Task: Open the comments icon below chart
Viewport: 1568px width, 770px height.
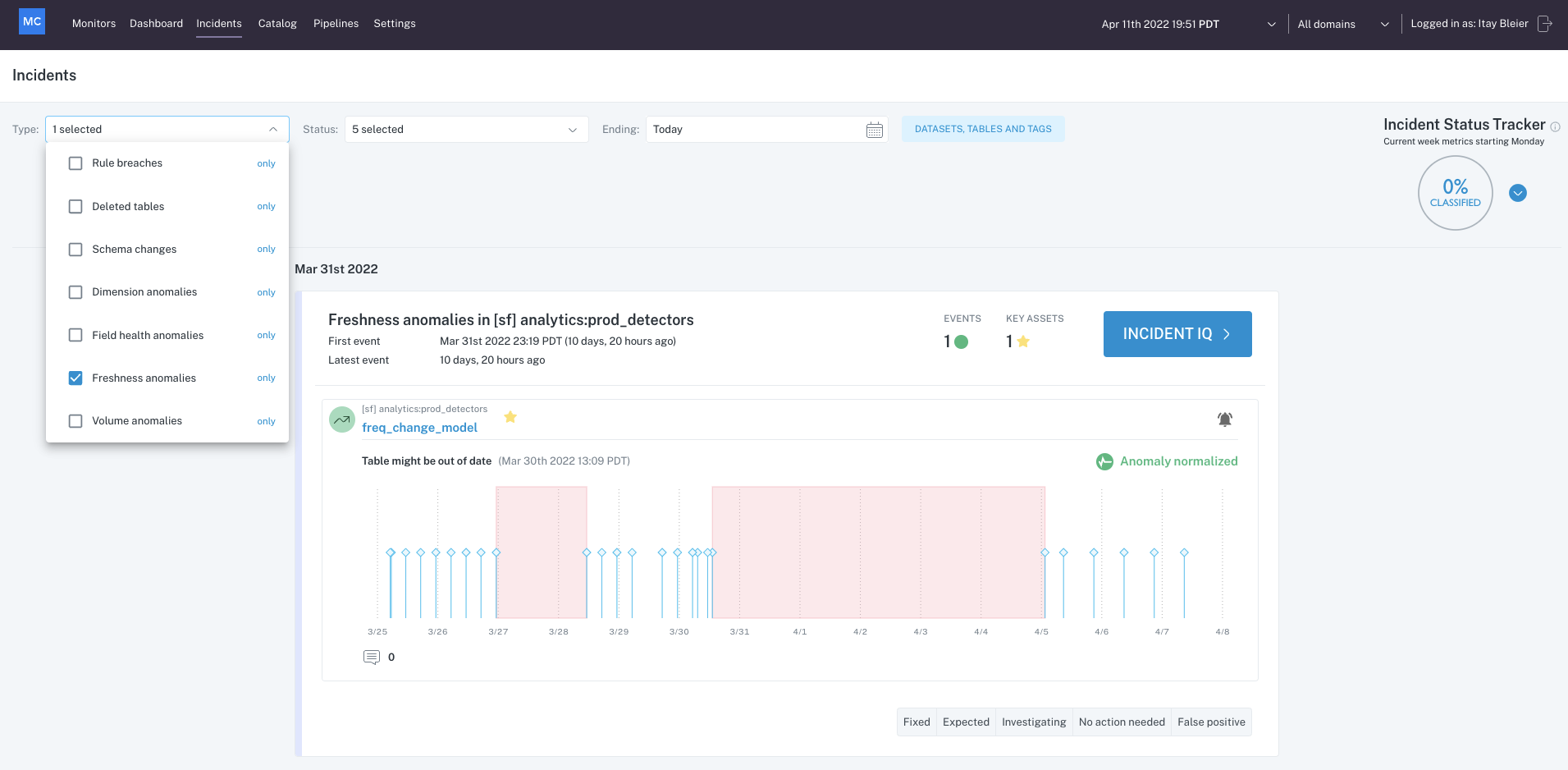Action: click(372, 657)
